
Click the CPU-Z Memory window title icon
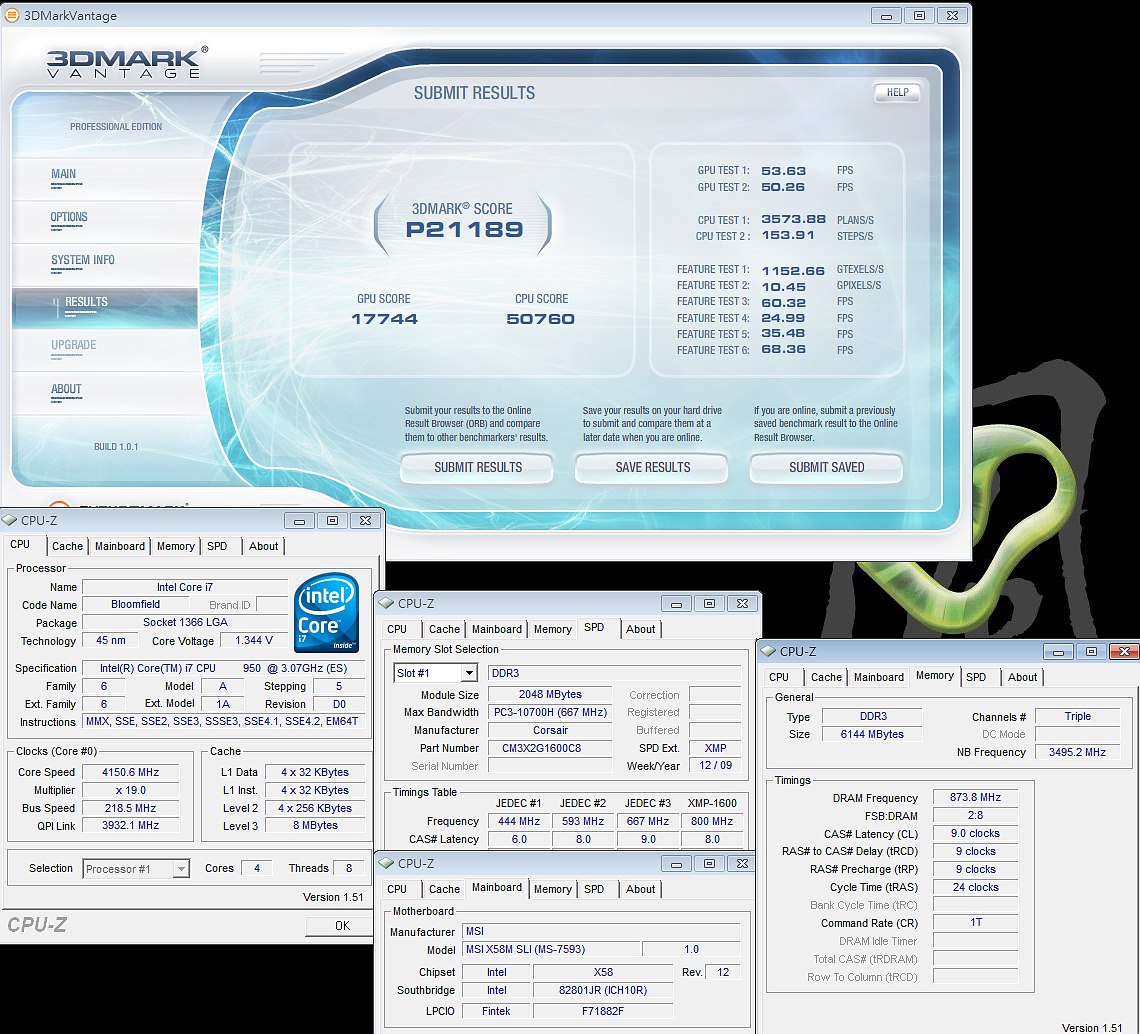[769, 652]
